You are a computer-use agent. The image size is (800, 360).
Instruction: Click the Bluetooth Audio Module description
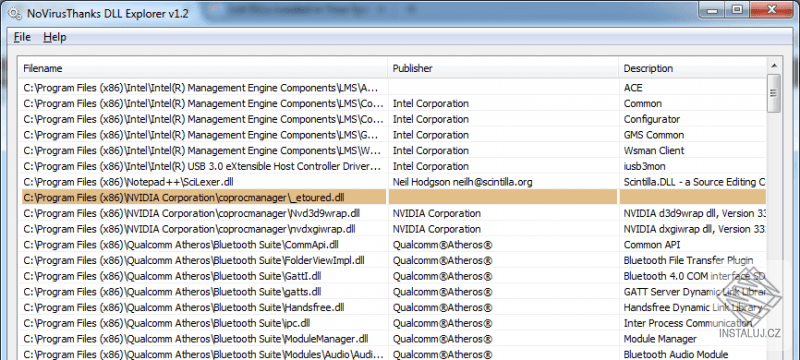[x=676, y=354]
